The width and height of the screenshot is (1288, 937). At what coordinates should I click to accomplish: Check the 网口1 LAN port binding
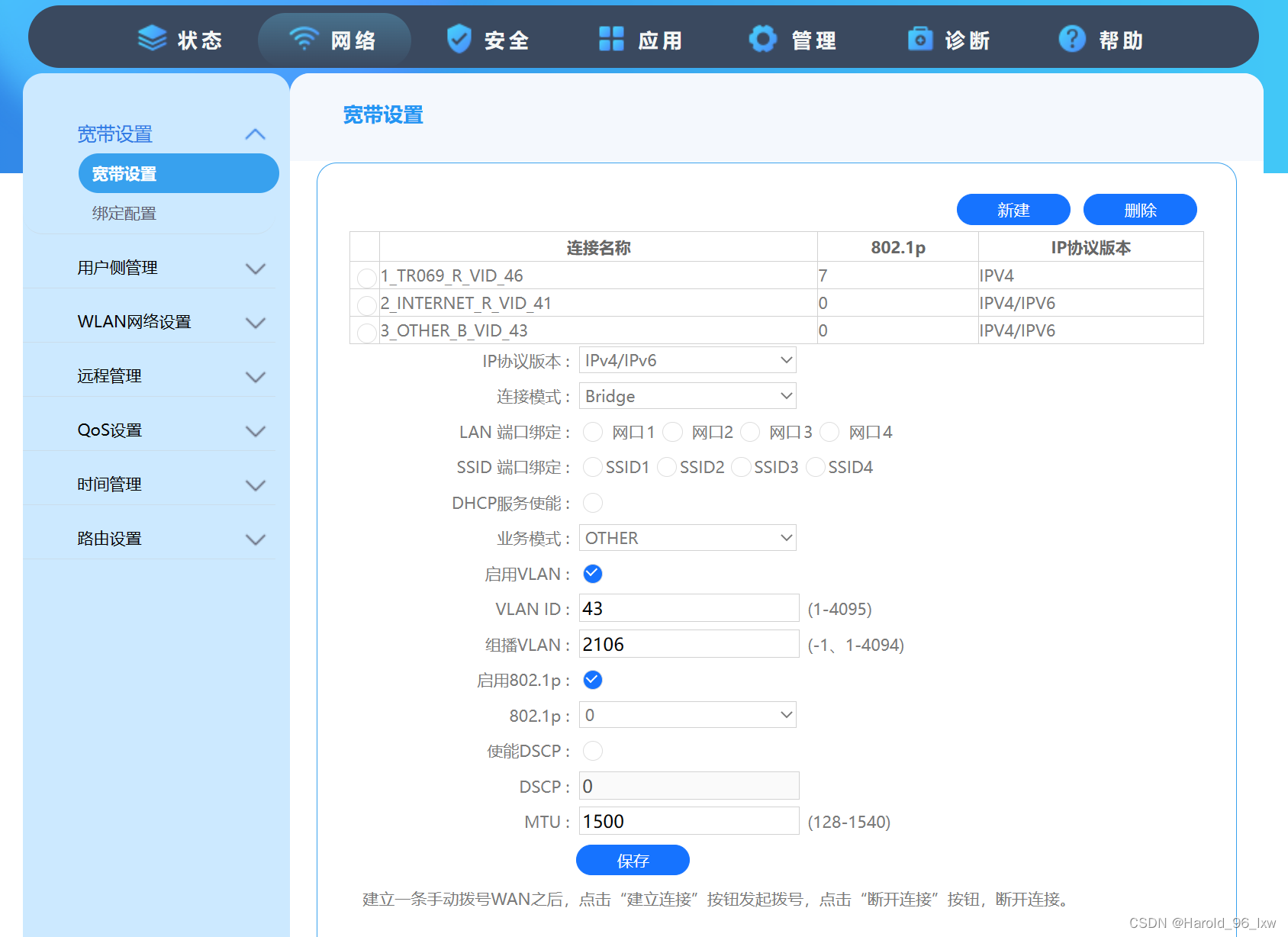[x=593, y=433]
